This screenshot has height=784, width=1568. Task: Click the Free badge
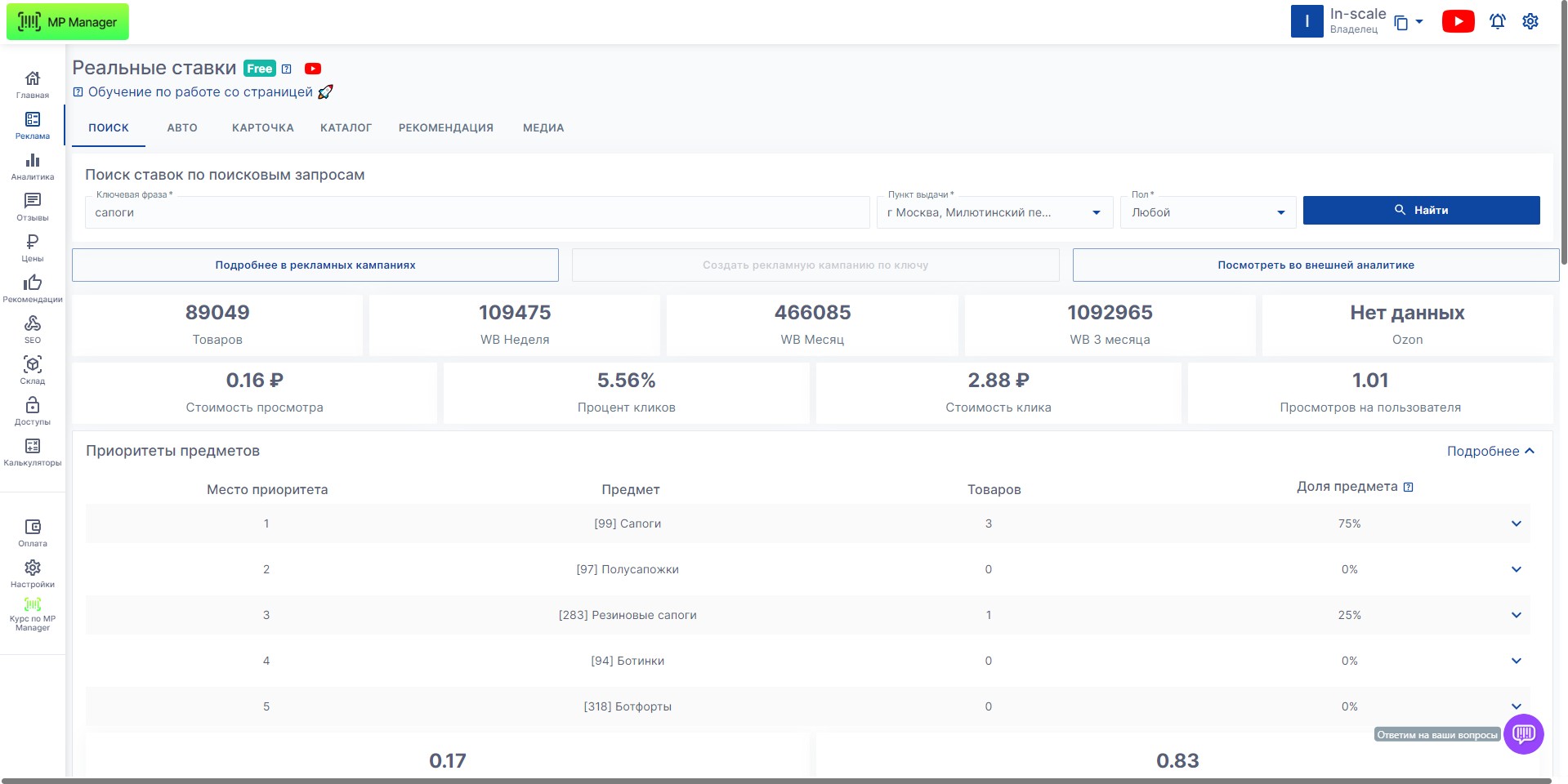[x=260, y=69]
